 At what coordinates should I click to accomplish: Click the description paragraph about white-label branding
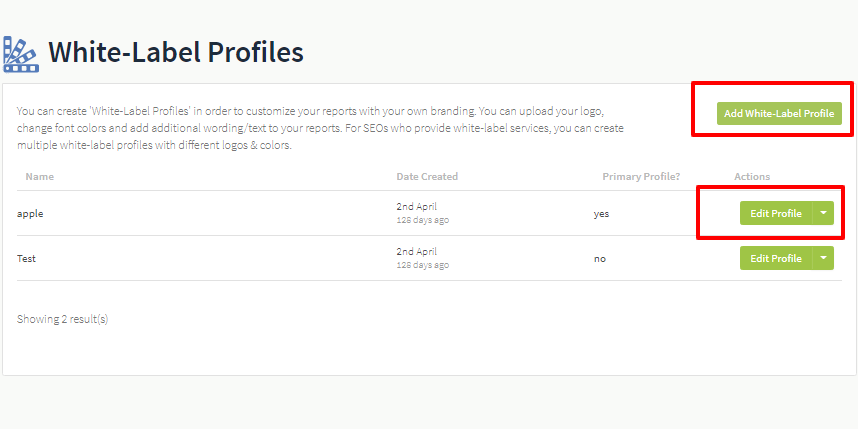pyautogui.click(x=320, y=129)
